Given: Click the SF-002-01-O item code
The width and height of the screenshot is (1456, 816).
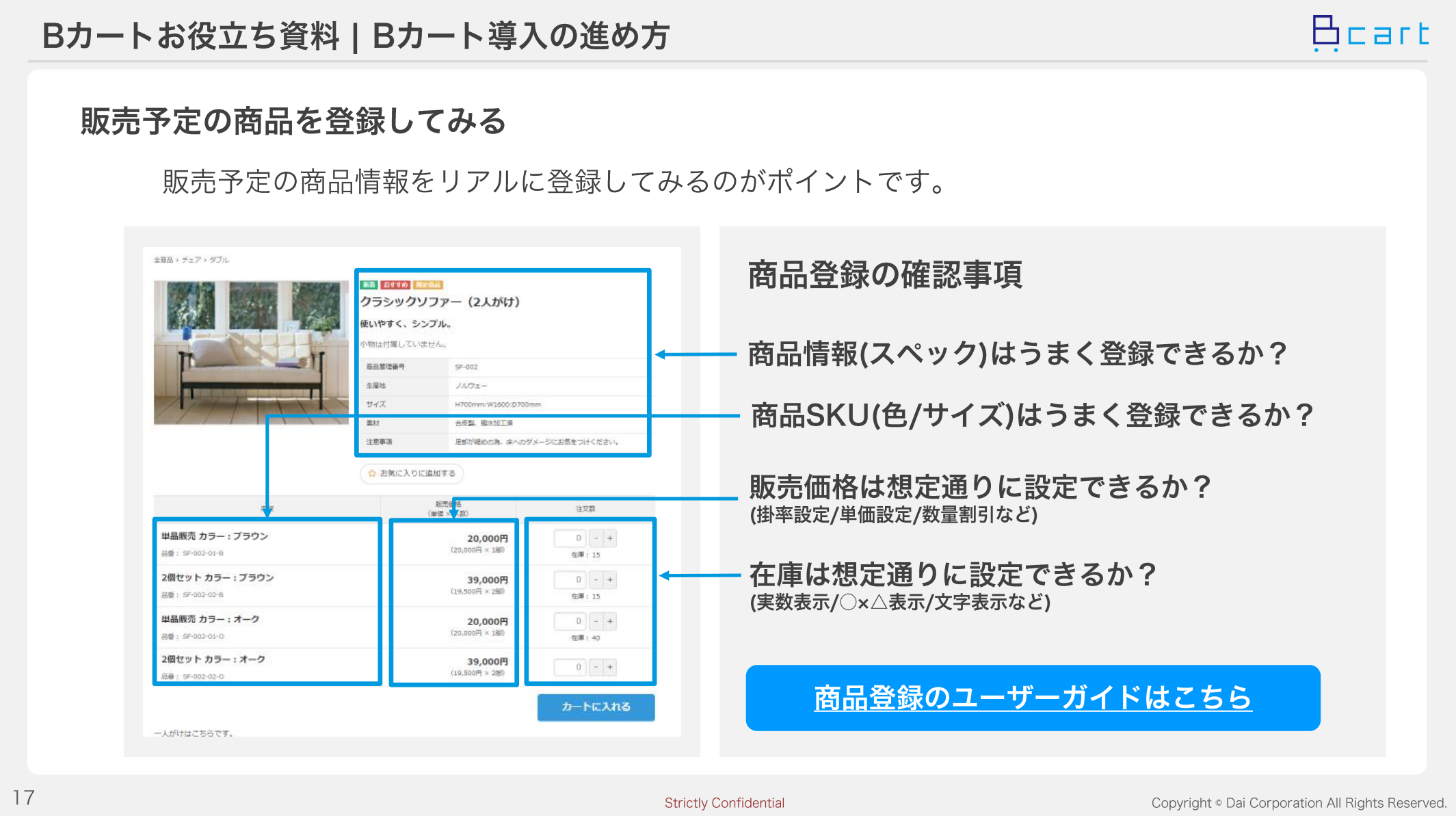Looking at the screenshot, I should (x=203, y=637).
